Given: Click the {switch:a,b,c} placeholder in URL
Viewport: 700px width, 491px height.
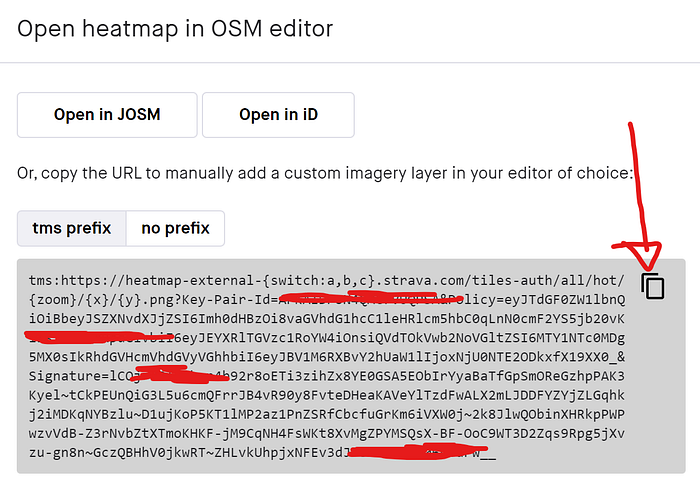Looking at the screenshot, I should click(319, 280).
